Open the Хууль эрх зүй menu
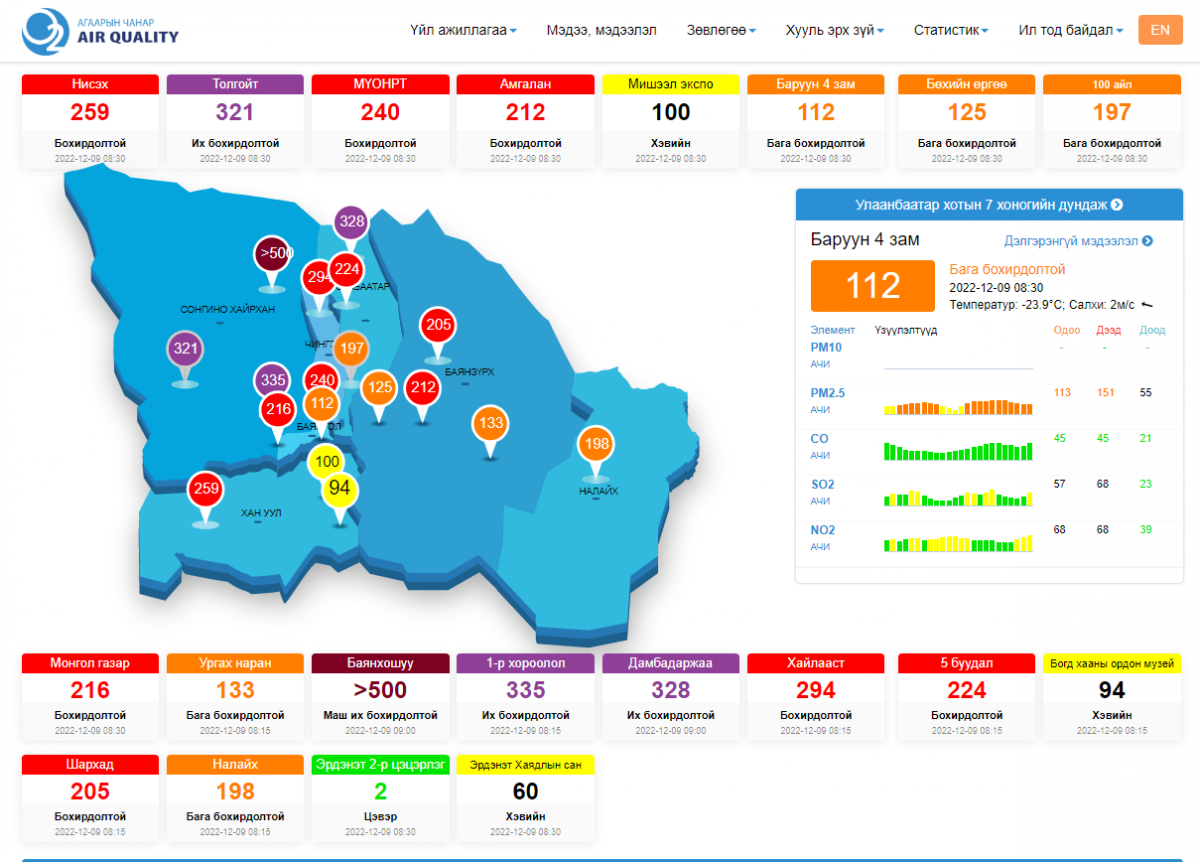The height and width of the screenshot is (862, 1200). pos(835,30)
